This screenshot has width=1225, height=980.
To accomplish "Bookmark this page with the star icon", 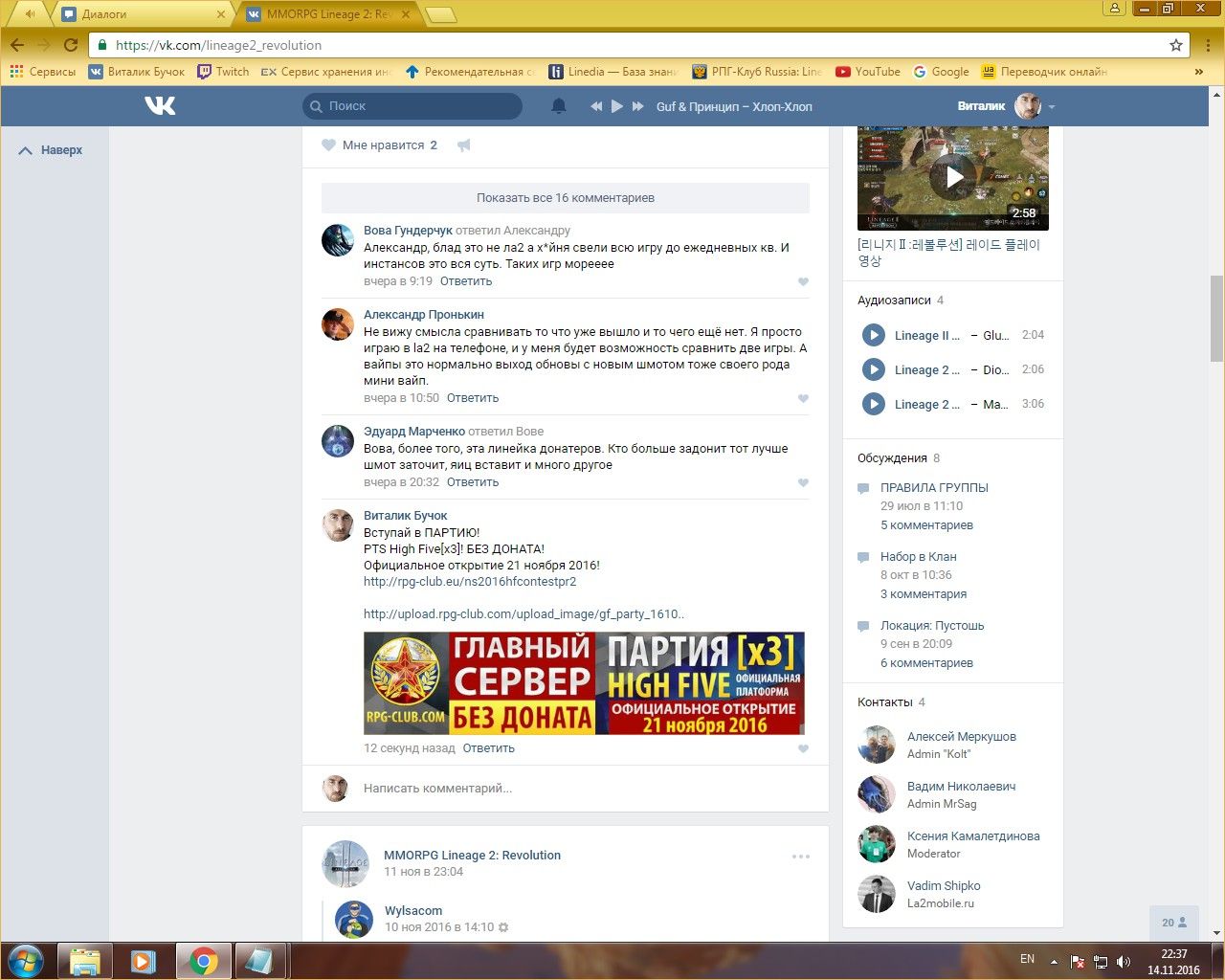I will [x=1176, y=45].
